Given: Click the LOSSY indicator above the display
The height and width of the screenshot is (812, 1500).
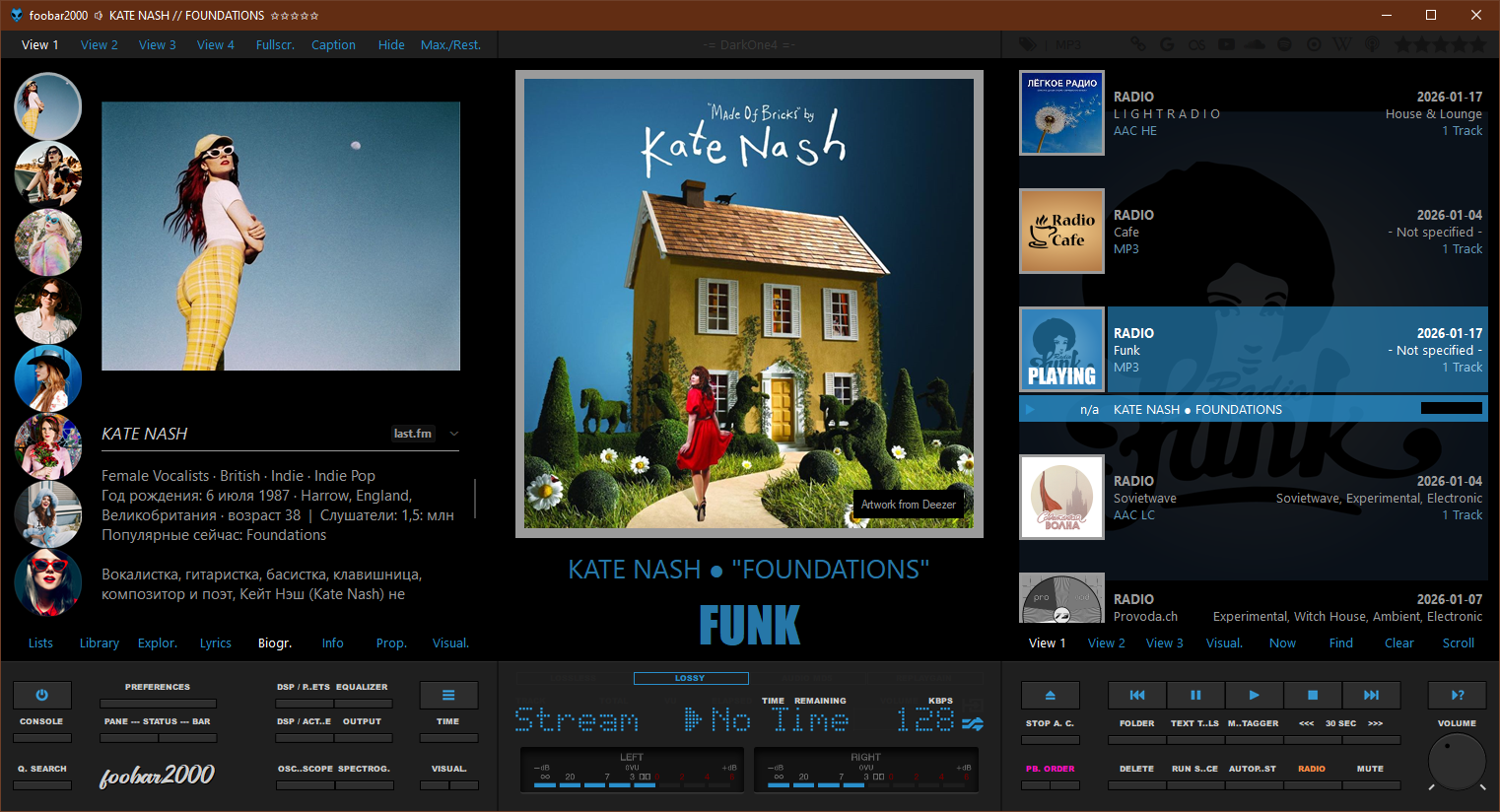Looking at the screenshot, I should click(x=690, y=678).
